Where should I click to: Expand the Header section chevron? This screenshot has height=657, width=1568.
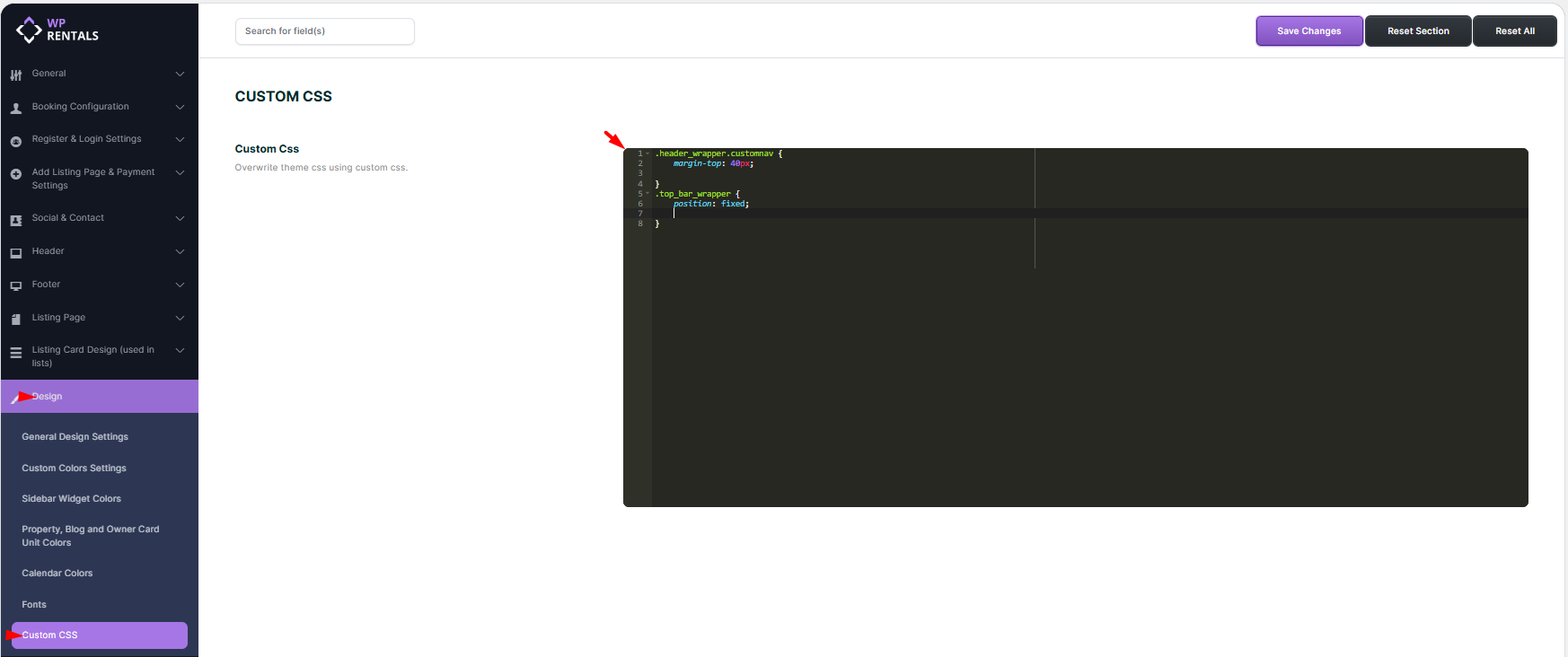coord(180,251)
